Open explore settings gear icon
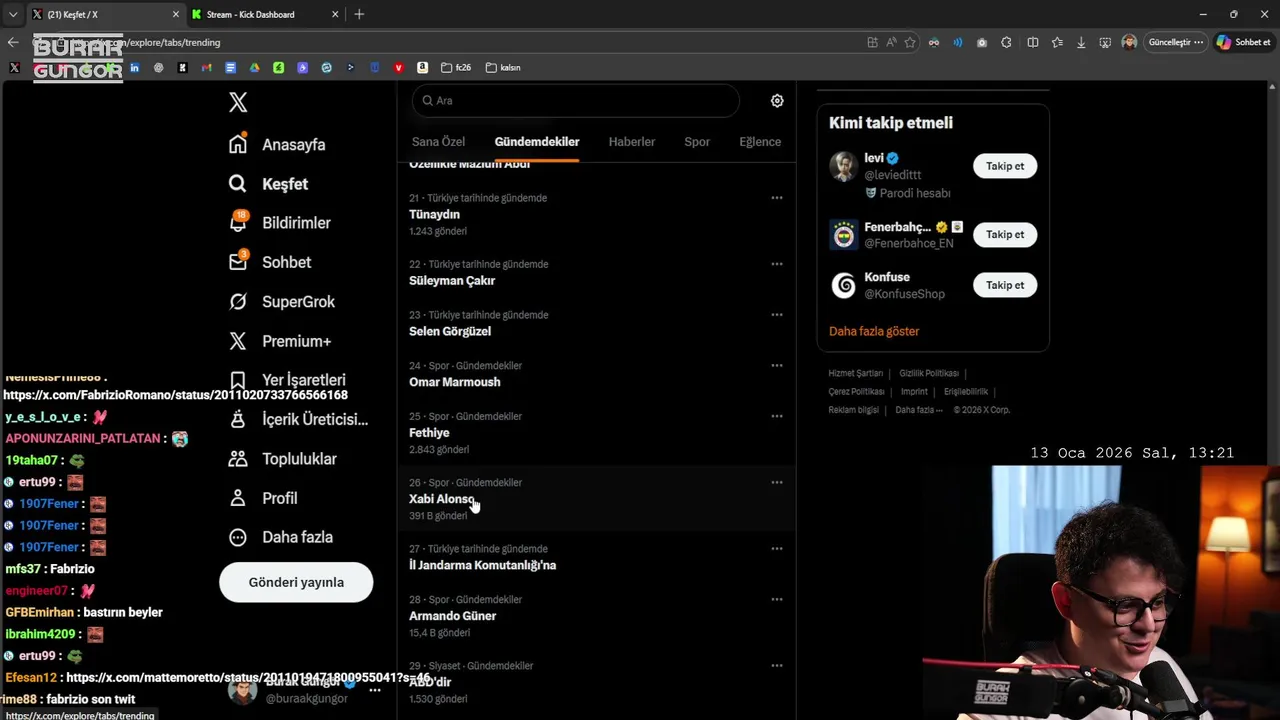This screenshot has width=1280, height=720. pos(777,101)
